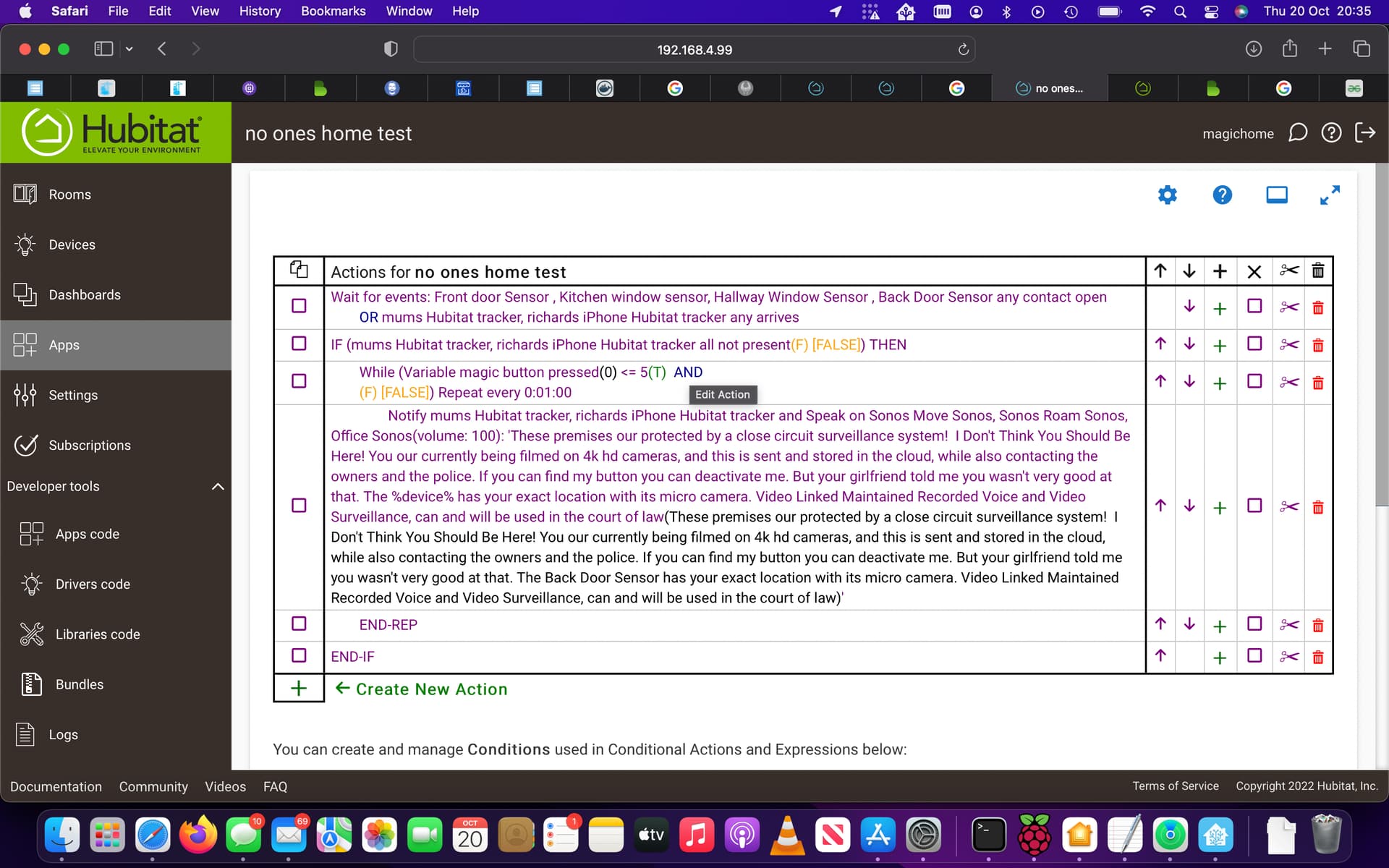Open the Bookmarks menu in menu bar

333,11
